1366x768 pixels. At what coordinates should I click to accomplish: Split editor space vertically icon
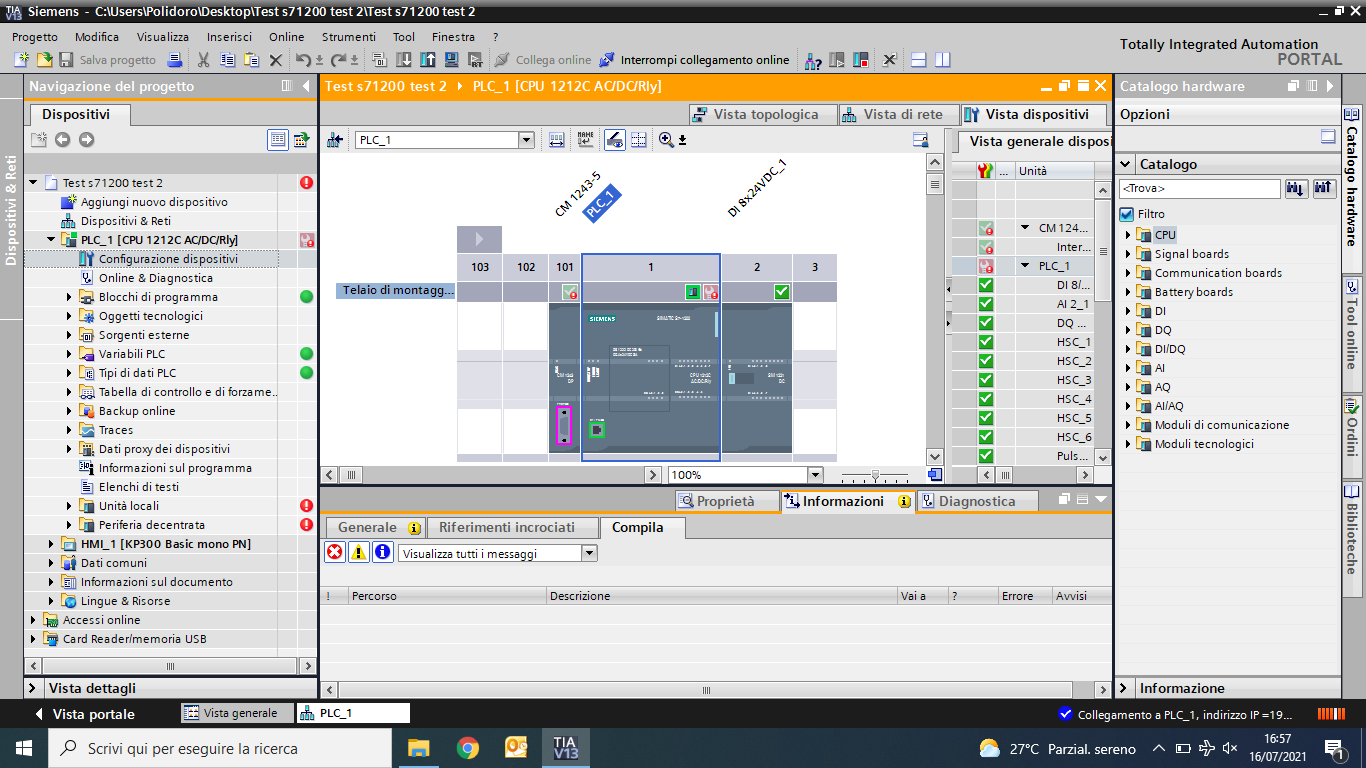click(x=942, y=60)
